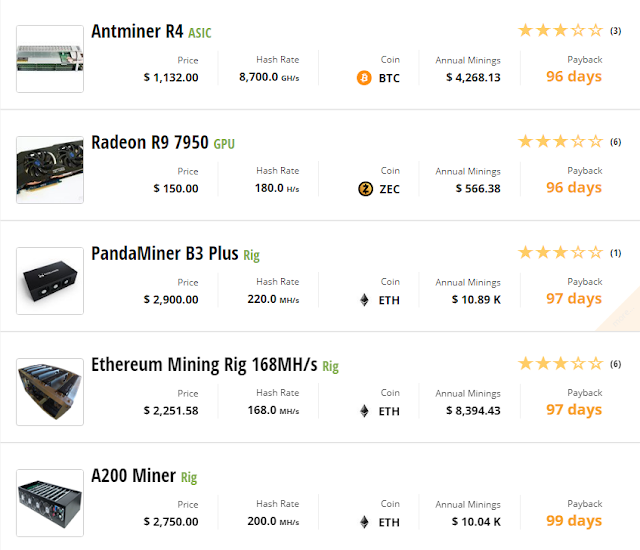This screenshot has width=640, height=550.
Task: Open the PandaMiner B3 Plus product image
Action: point(50,281)
